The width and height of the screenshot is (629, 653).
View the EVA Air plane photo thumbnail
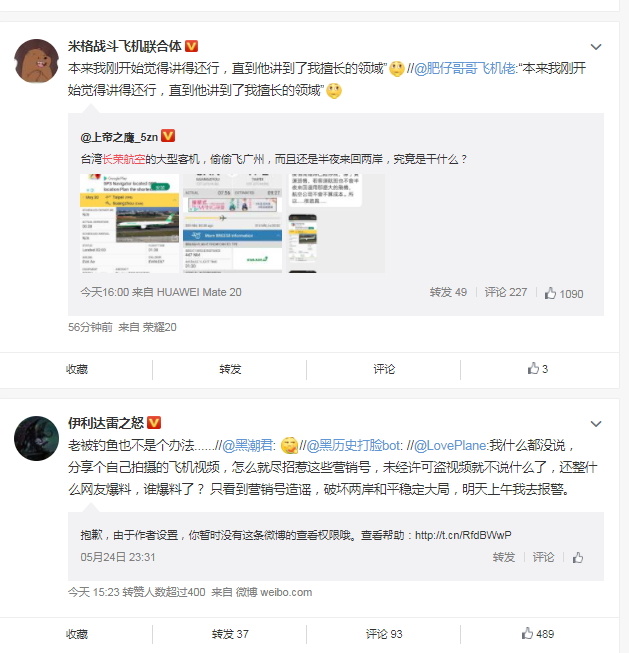coord(130,224)
